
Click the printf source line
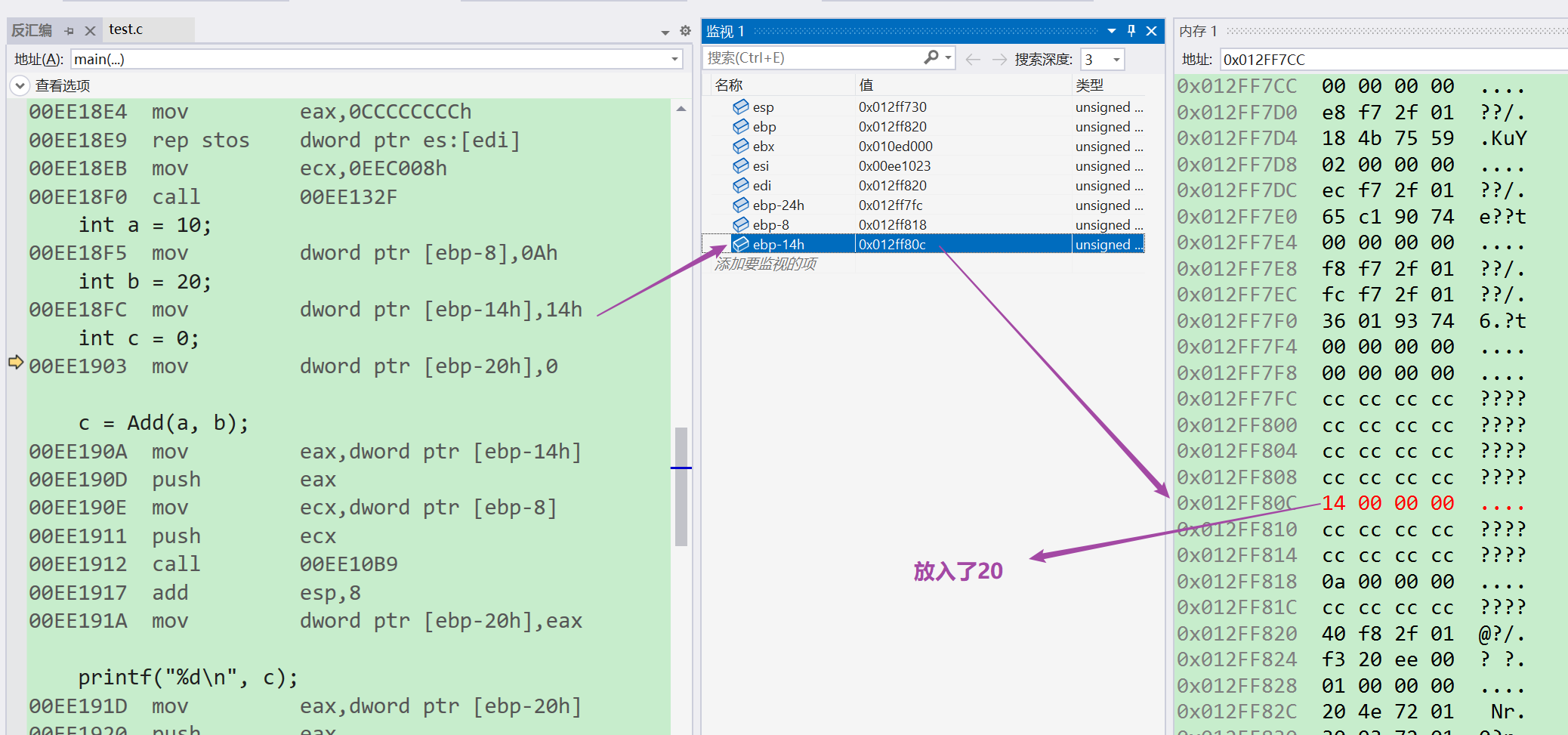(x=188, y=678)
